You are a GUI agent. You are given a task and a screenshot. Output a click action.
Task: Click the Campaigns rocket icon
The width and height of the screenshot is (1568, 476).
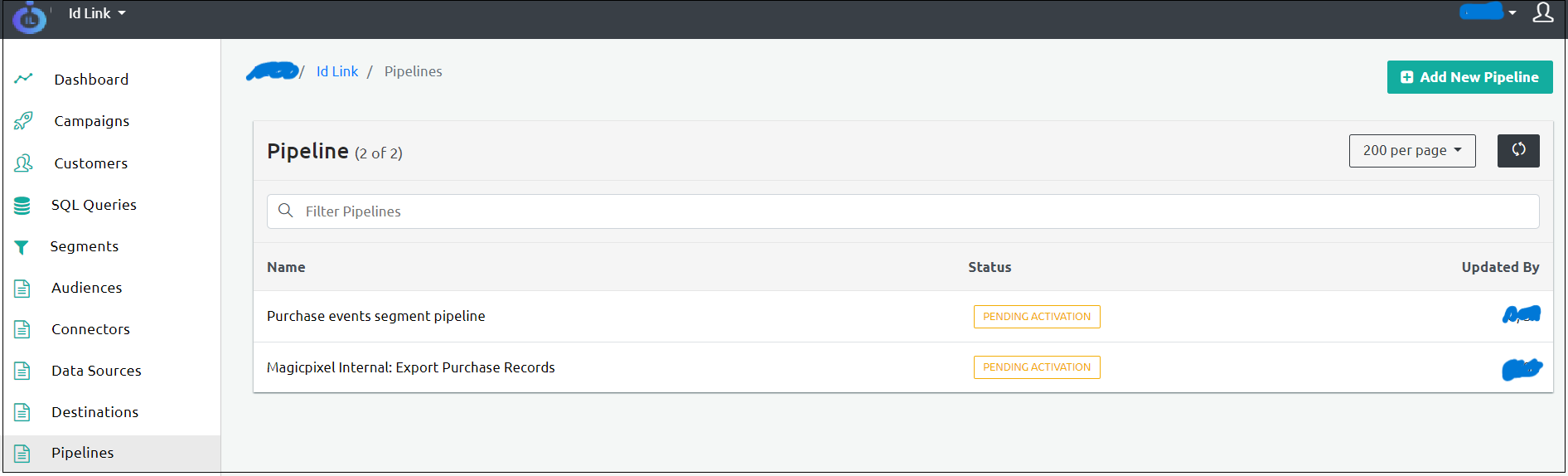click(x=23, y=121)
